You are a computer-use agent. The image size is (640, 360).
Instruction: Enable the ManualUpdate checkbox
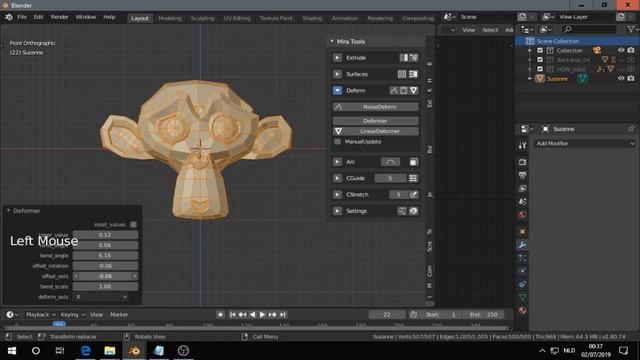338,142
